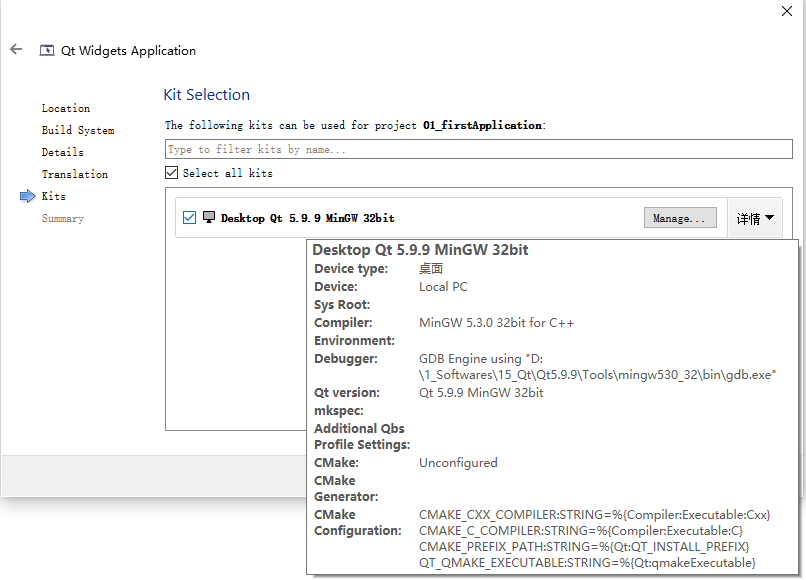This screenshot has width=806, height=580.
Task: Click the Compiler: label
Action: coord(343,323)
